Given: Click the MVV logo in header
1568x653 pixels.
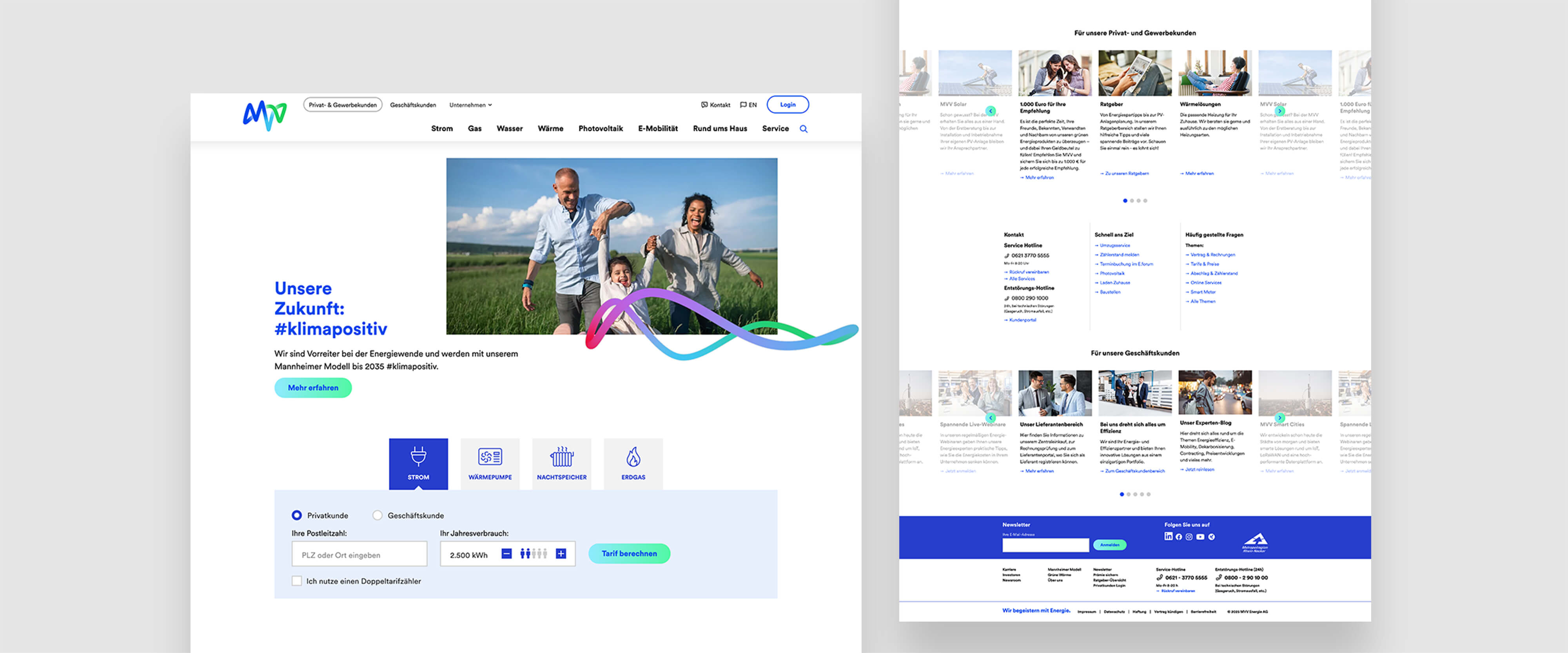Looking at the screenshot, I should click(x=265, y=115).
